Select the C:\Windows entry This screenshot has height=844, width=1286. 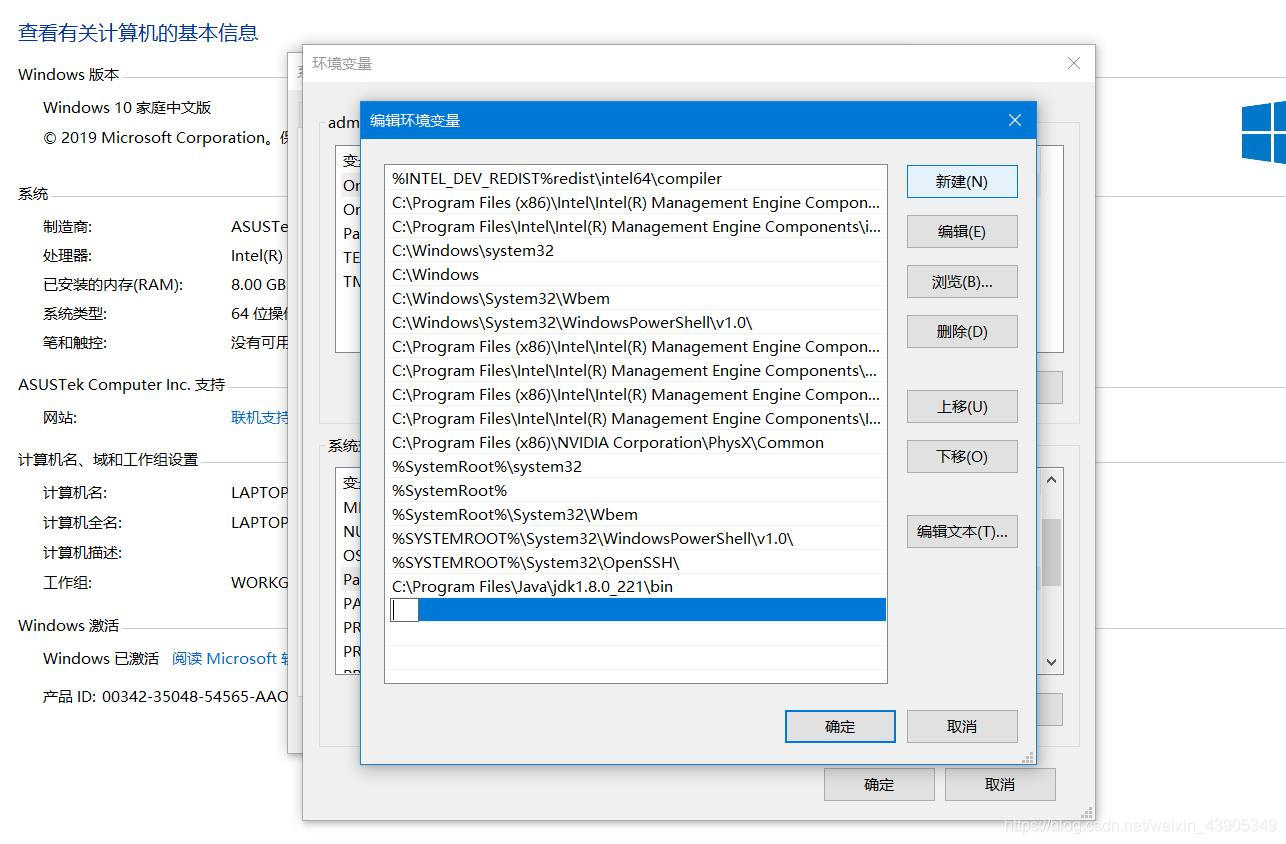pyautogui.click(x=636, y=275)
